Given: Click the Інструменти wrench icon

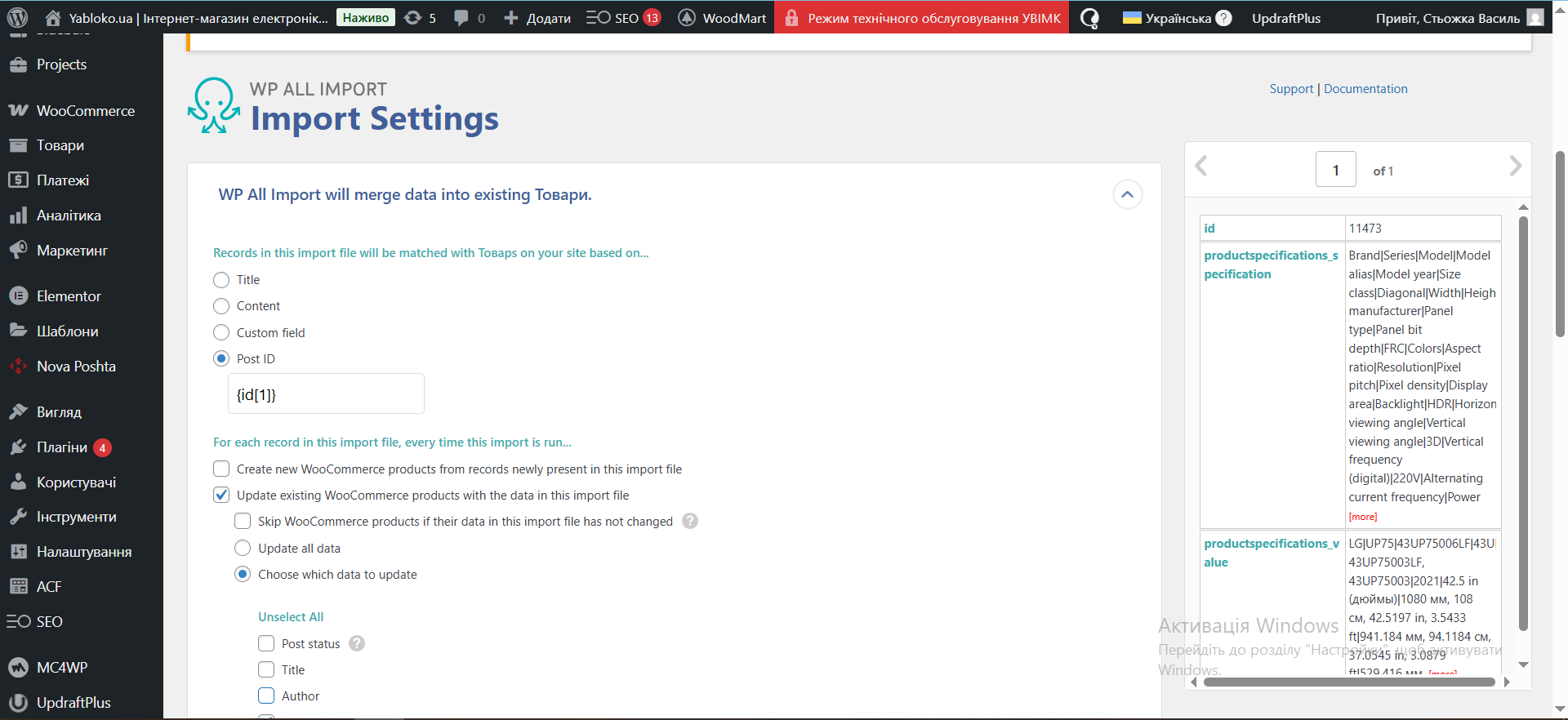Looking at the screenshot, I should tap(19, 517).
